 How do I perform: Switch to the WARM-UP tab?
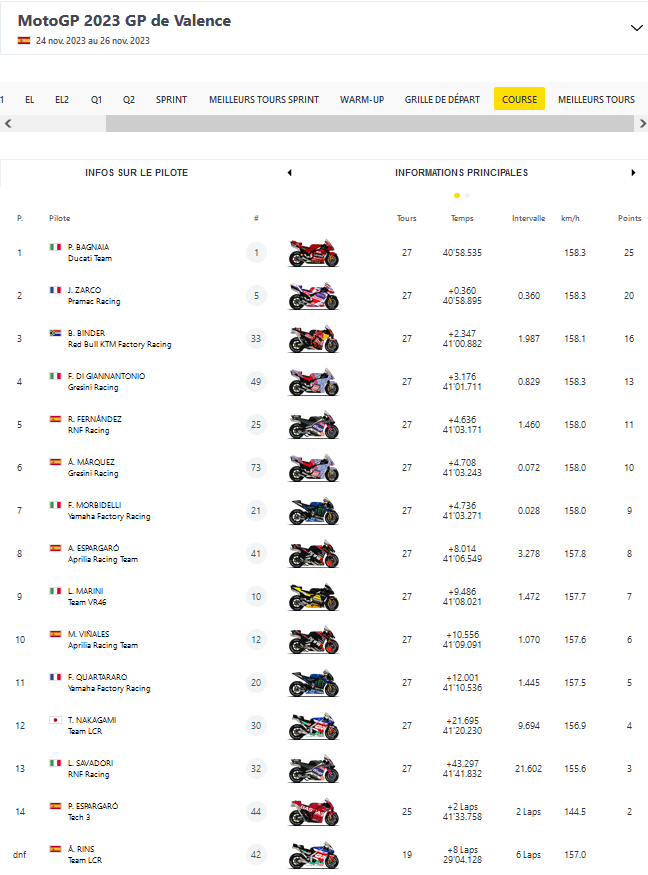click(362, 99)
